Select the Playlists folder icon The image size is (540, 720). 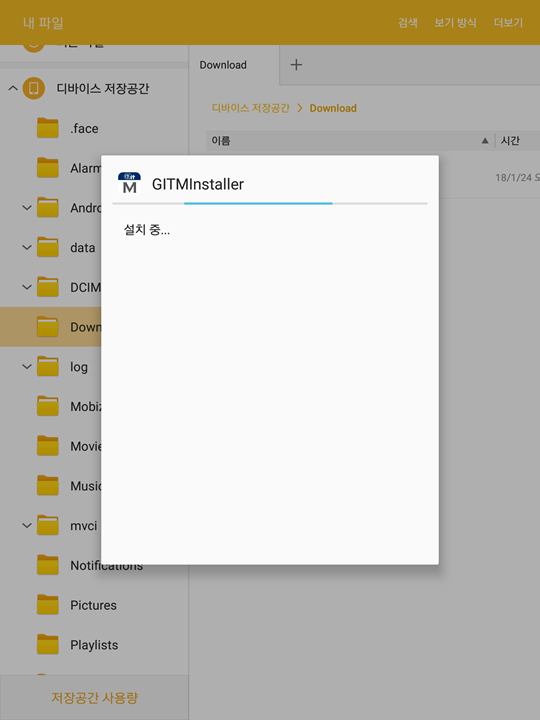[48, 644]
